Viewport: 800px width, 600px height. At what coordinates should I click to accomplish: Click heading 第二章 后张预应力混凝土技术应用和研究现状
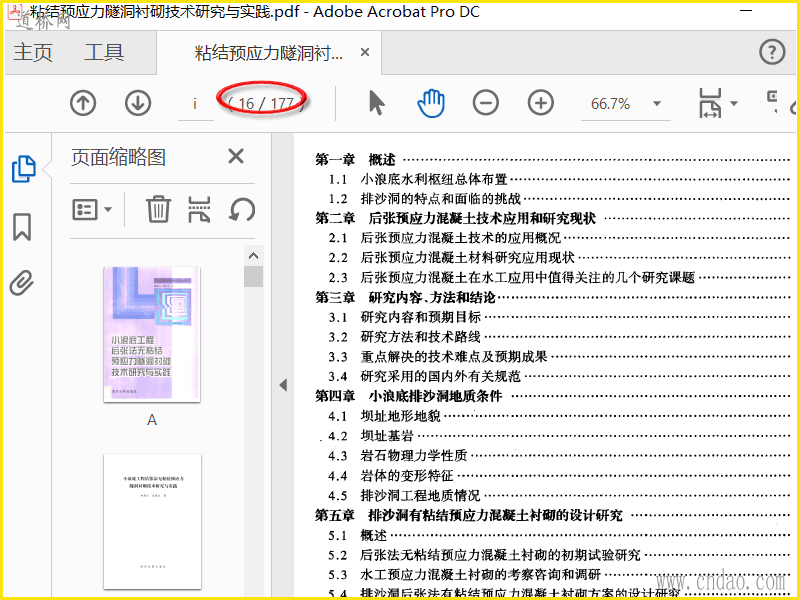[x=456, y=218]
